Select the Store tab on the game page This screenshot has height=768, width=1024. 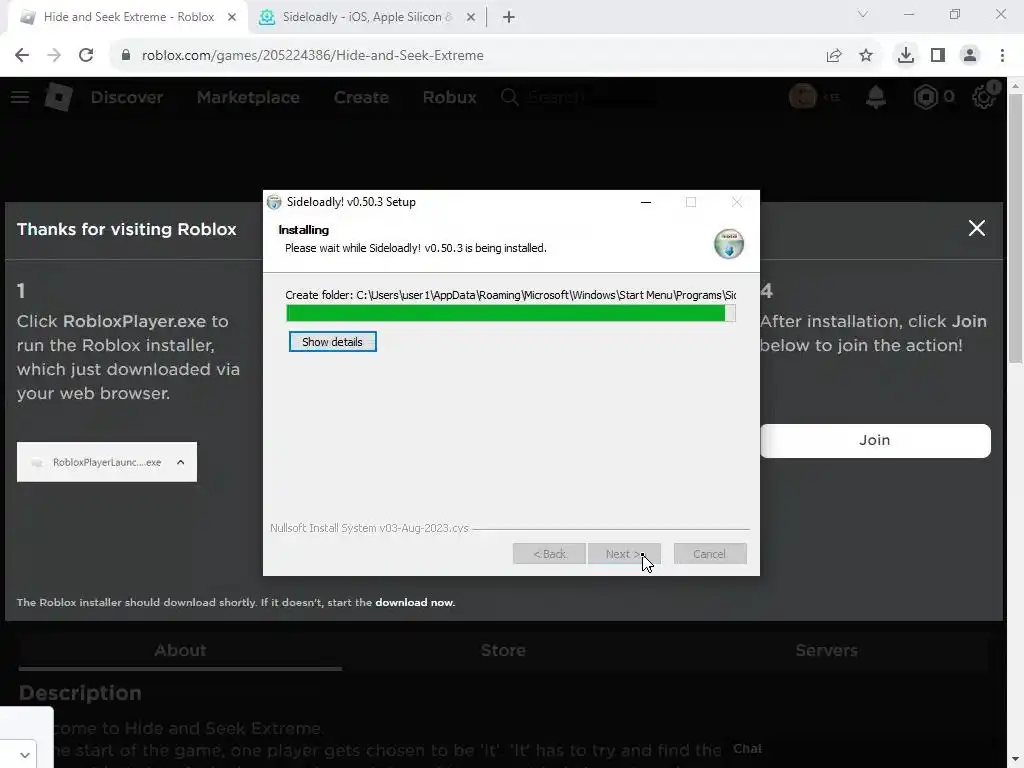coord(503,650)
